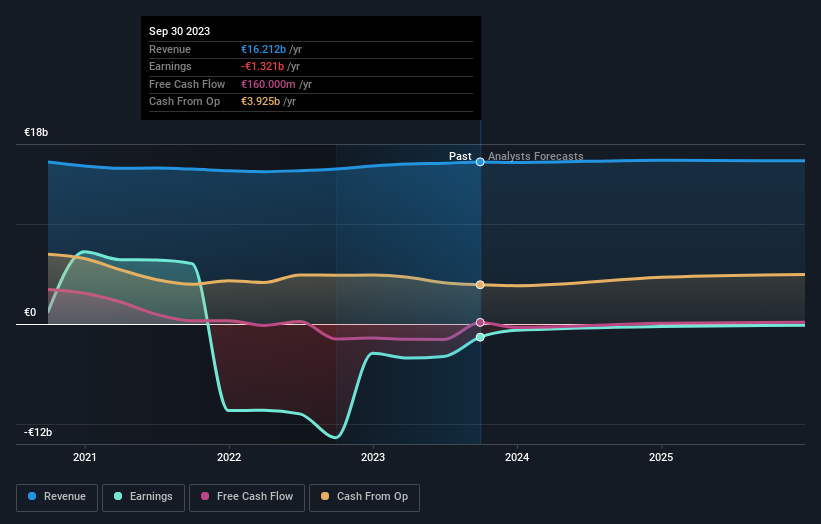Viewport: 821px width, 524px height.
Task: Click the Revenue row label in tooltip
Action: [x=170, y=49]
